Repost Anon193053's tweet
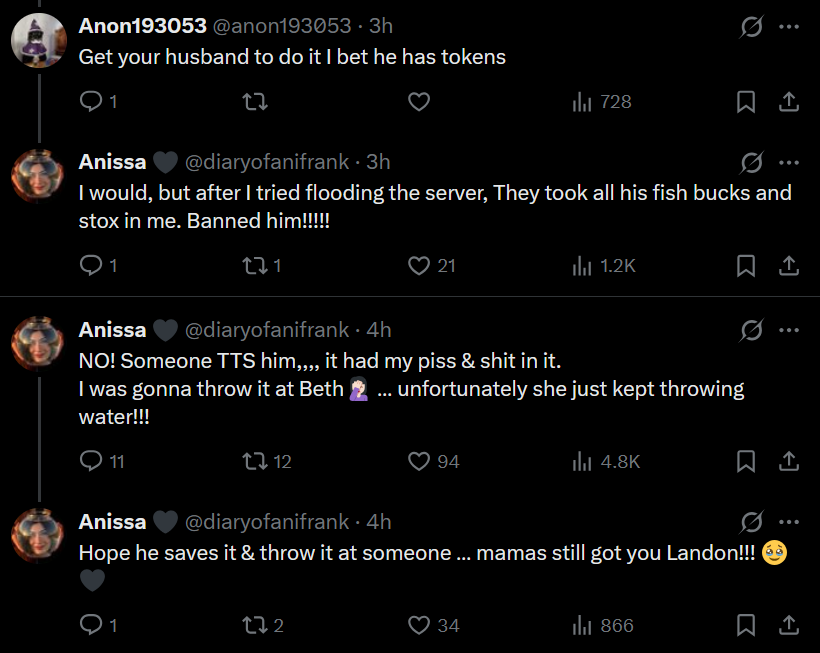Viewport: 820px width, 653px height. (x=256, y=101)
